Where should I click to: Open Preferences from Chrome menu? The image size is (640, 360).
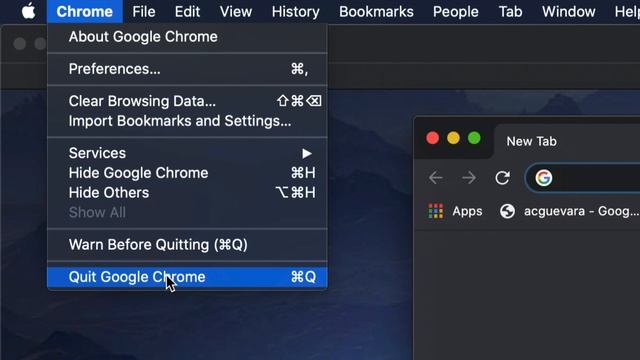pyautogui.click(x=187, y=69)
